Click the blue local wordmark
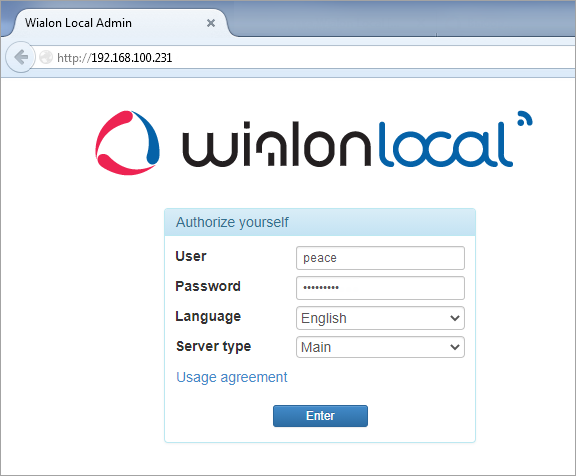Image resolution: width=576 pixels, height=476 pixels. pyautogui.click(x=445, y=144)
